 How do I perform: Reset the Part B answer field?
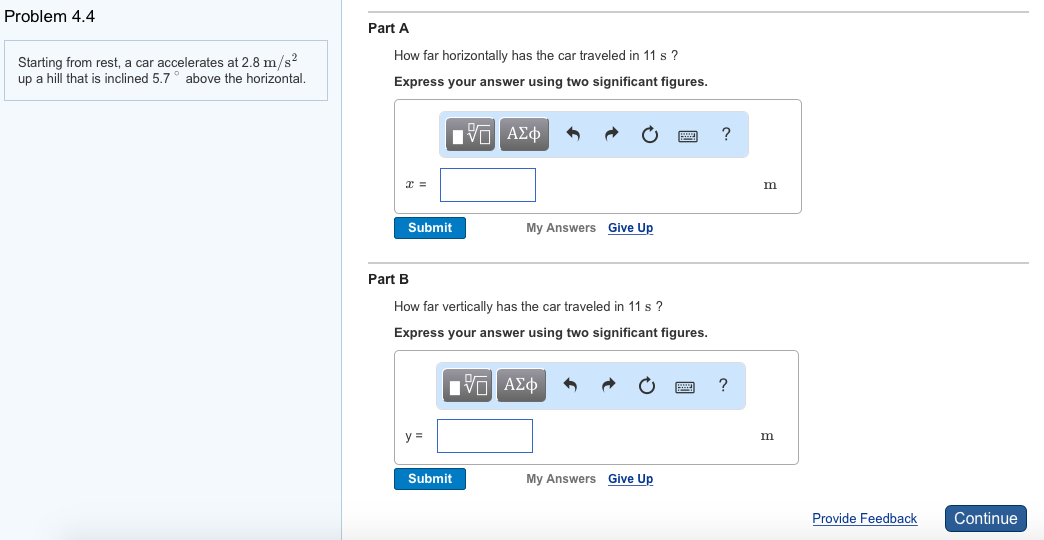(650, 386)
